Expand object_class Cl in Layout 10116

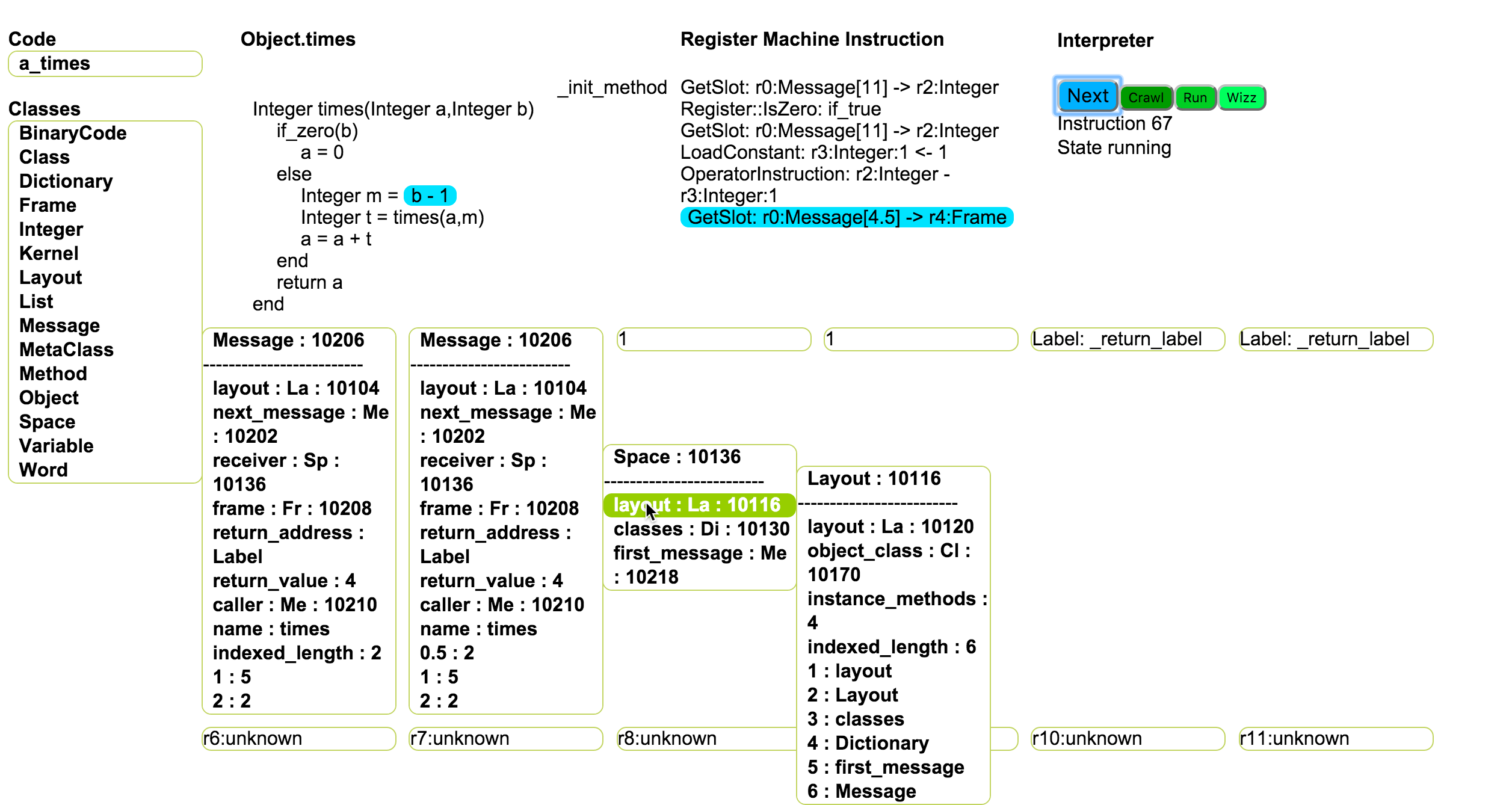[x=888, y=551]
